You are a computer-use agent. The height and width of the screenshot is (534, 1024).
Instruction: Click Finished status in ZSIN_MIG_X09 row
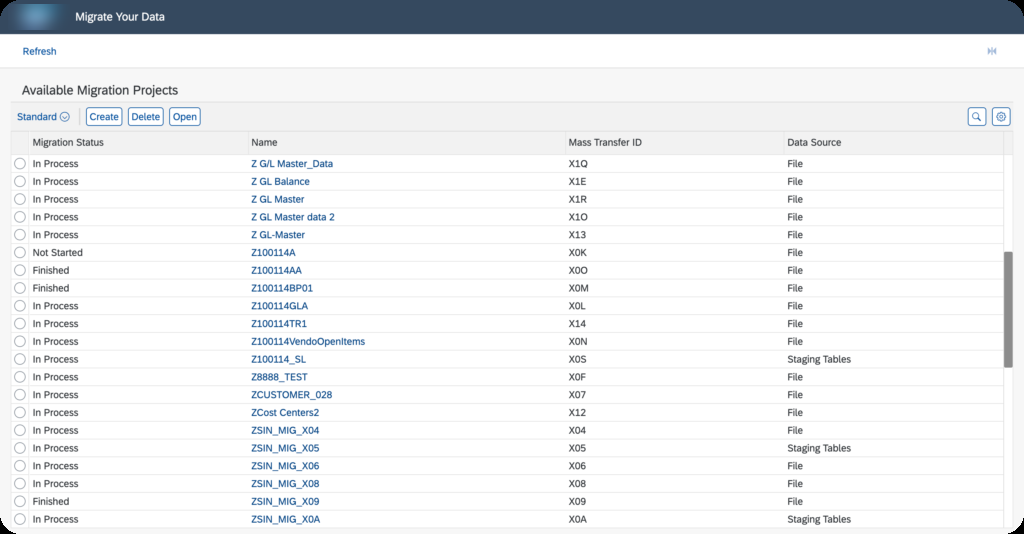[51, 501]
